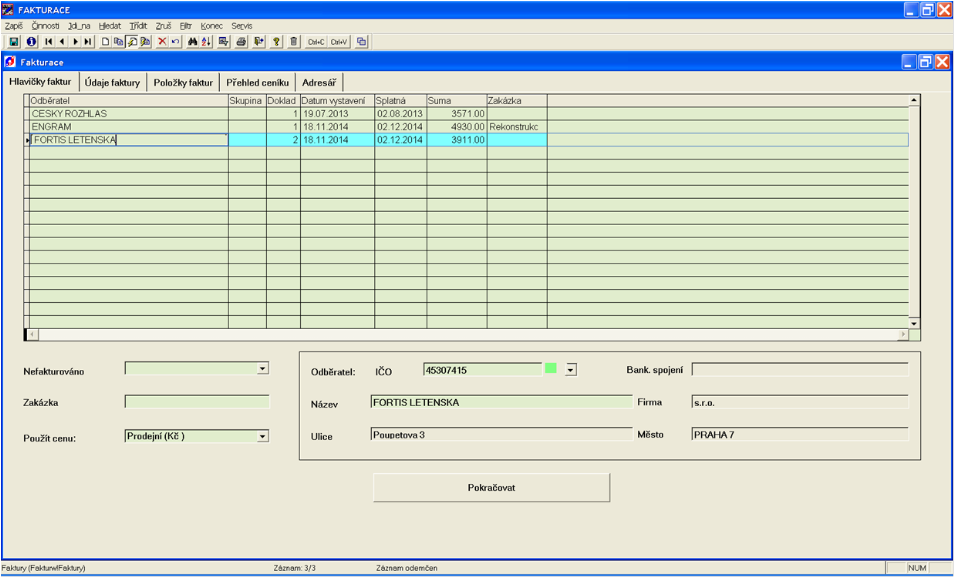954x577 pixels.
Task: Click the page-with-lightning toolbar icon
Action: pyautogui.click(x=131, y=41)
